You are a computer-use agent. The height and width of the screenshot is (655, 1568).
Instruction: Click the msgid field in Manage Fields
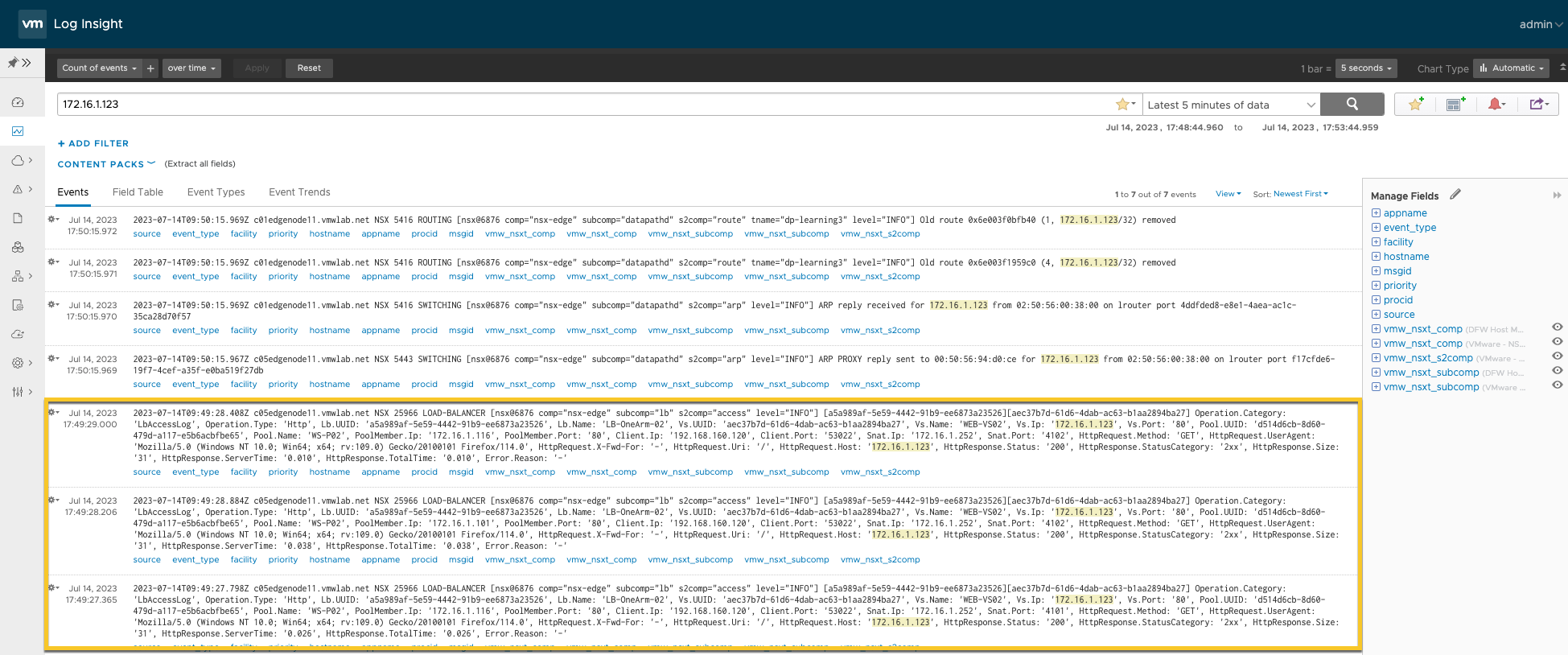1397,271
